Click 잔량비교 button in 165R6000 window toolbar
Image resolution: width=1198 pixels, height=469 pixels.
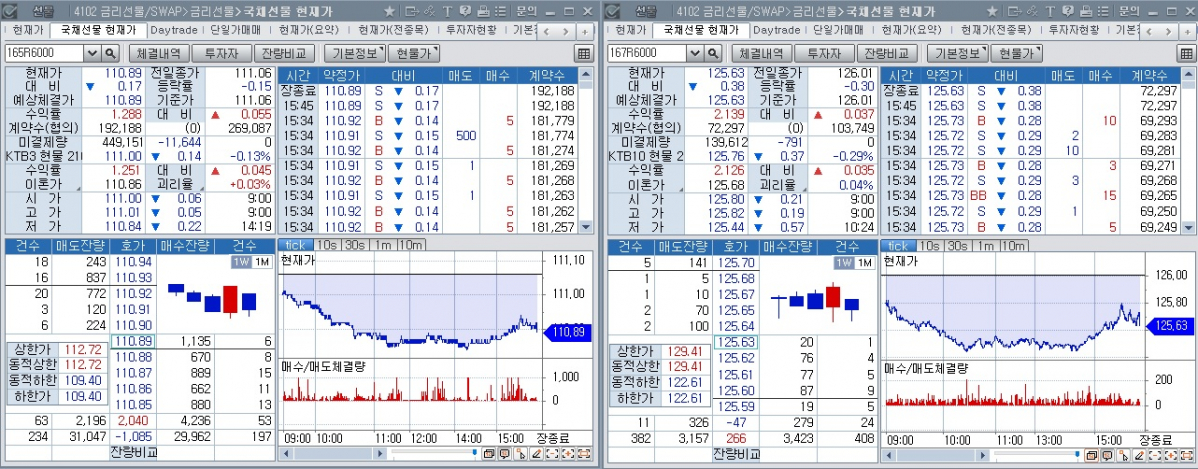[283, 53]
